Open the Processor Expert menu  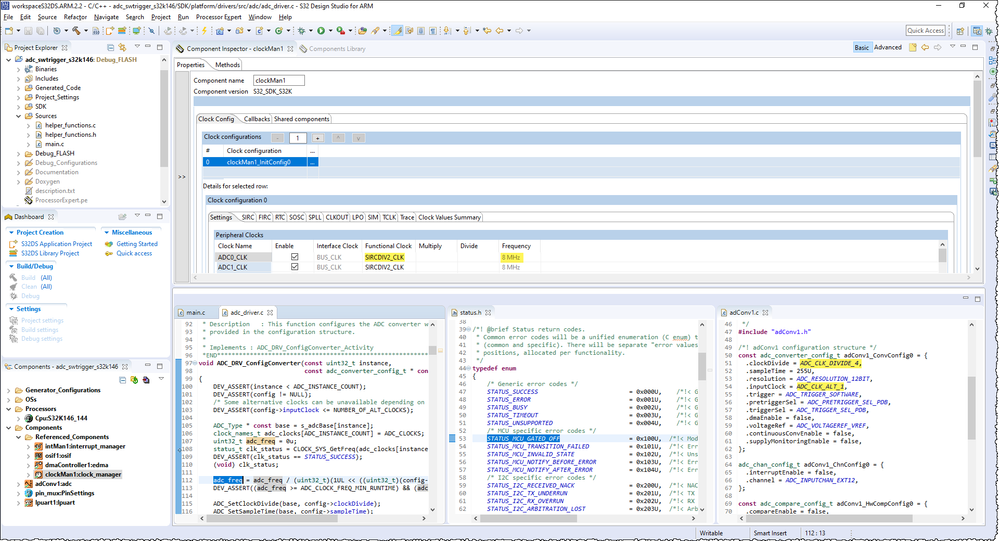[219, 17]
